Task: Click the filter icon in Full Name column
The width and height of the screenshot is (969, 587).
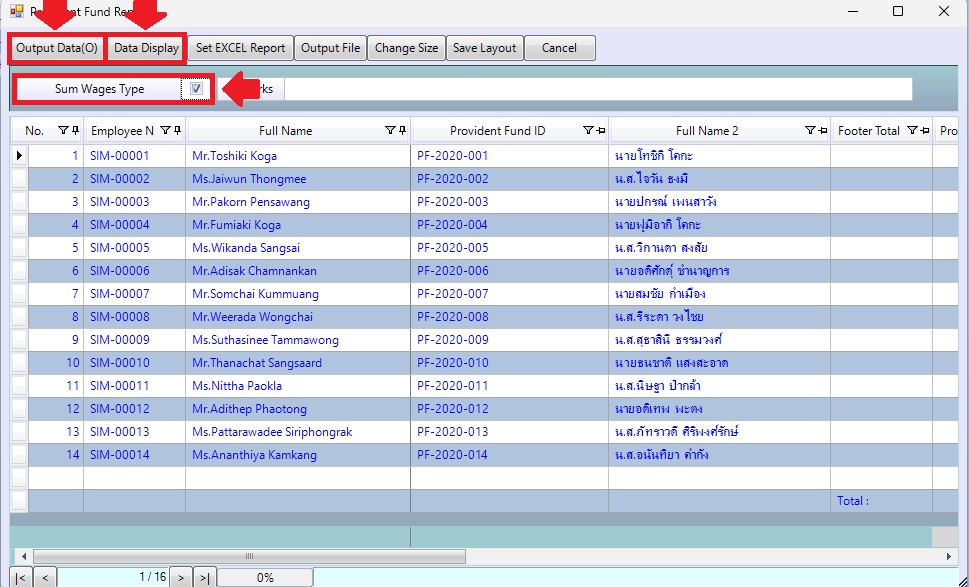Action: pyautogui.click(x=390, y=131)
